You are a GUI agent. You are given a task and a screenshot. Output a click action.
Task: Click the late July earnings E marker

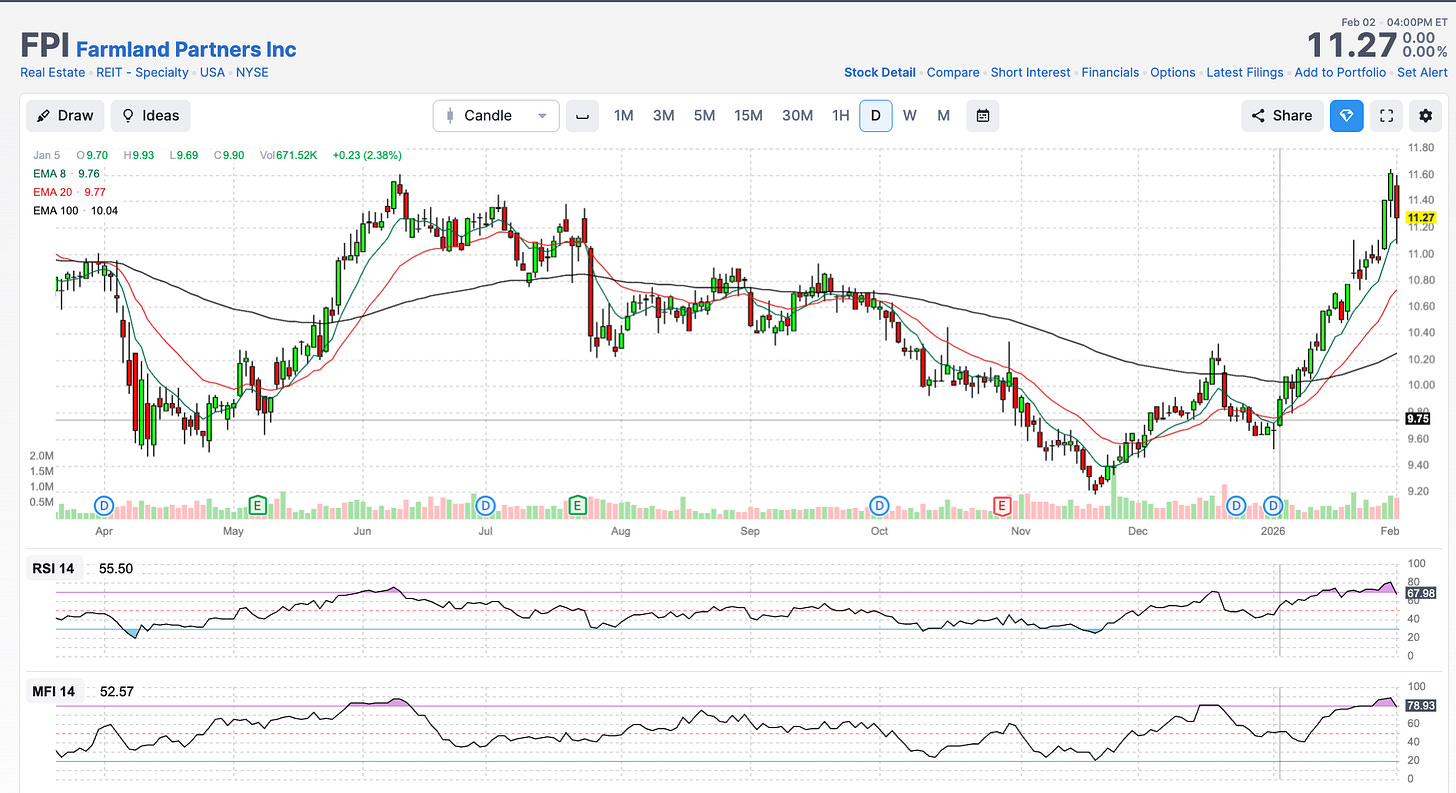click(x=578, y=505)
